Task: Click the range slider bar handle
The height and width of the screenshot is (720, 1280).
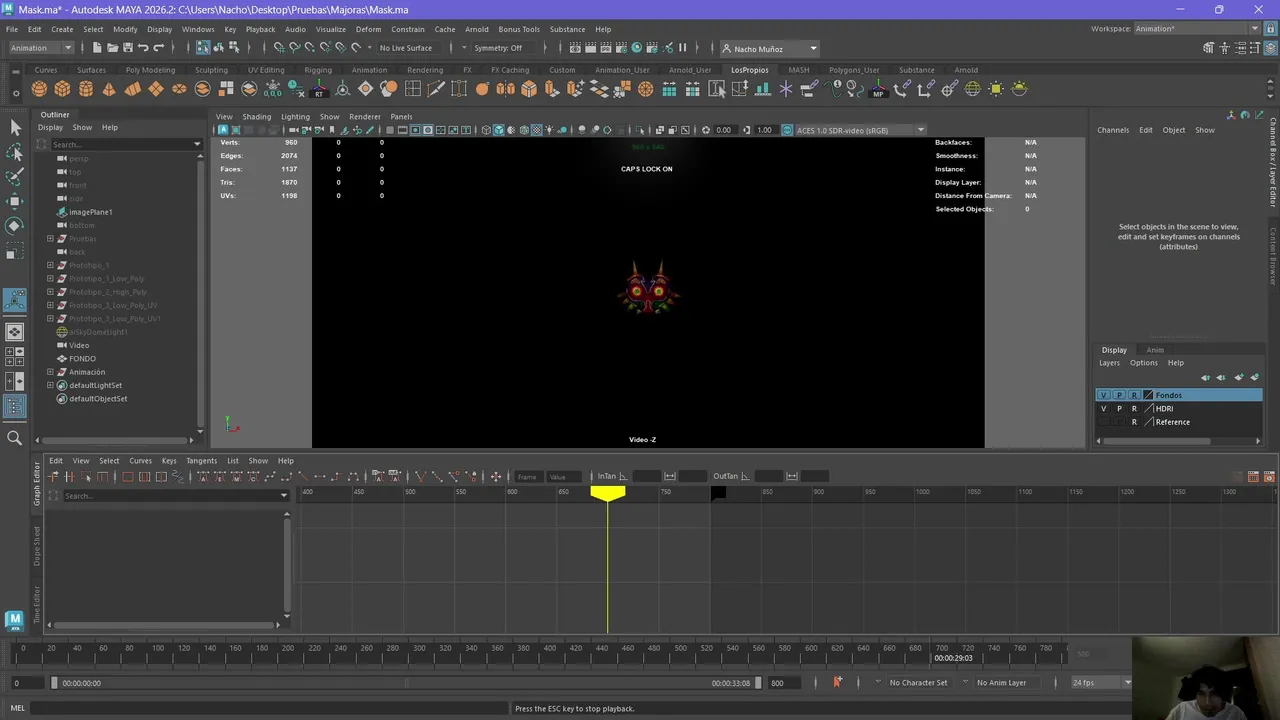Action: click(x=406, y=683)
